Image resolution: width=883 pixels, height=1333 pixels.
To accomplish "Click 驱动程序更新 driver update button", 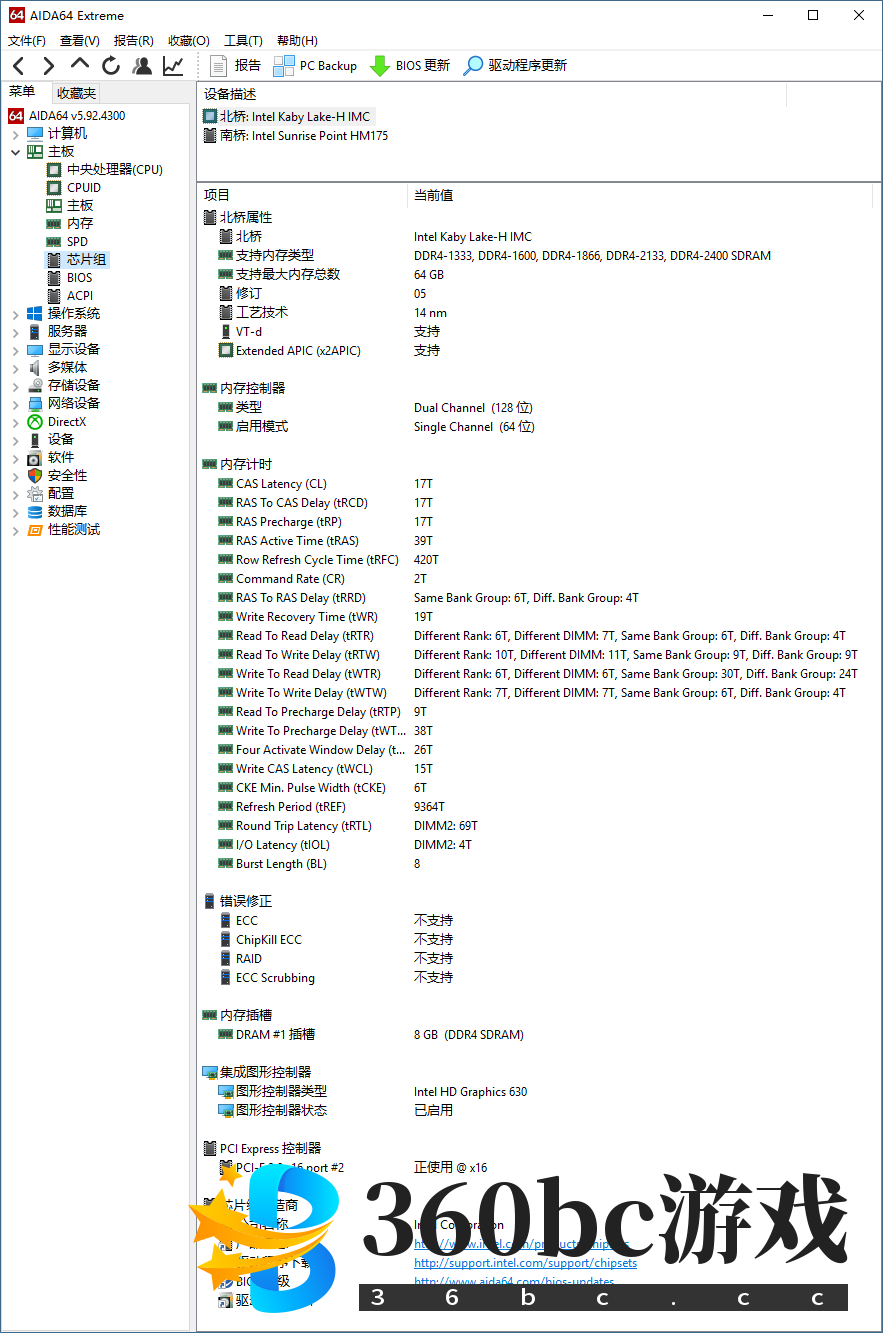I will click(x=515, y=66).
